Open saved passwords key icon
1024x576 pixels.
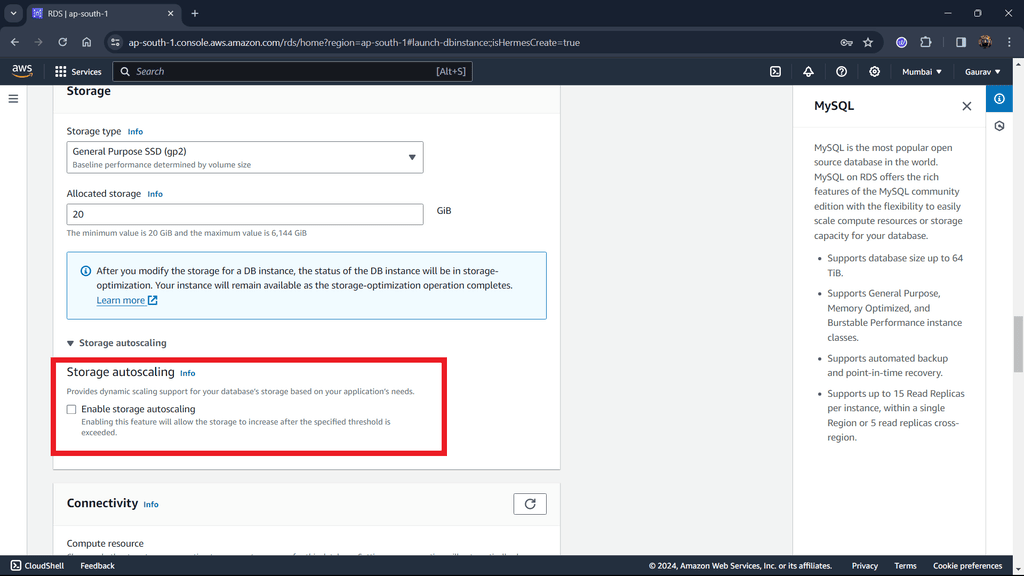pos(846,42)
